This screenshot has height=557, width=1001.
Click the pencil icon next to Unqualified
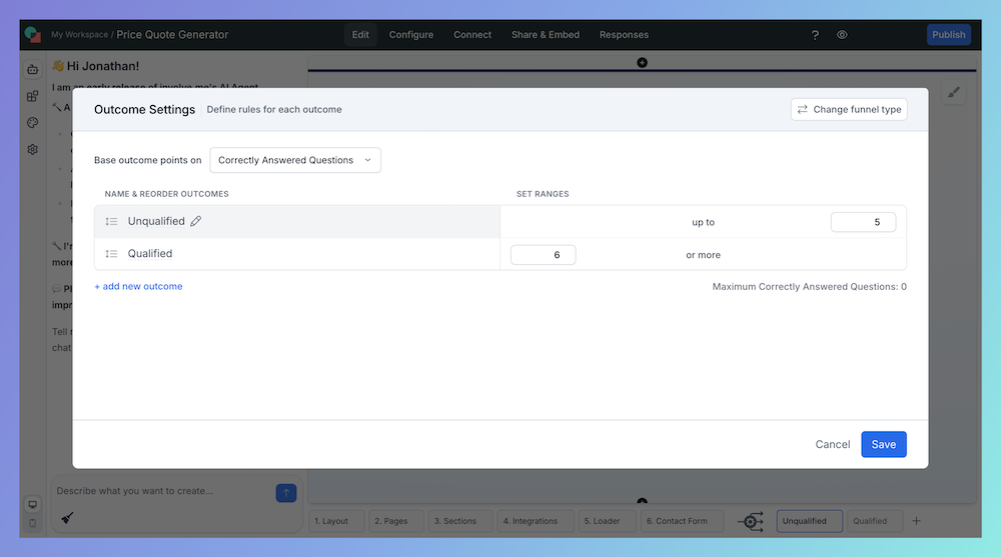pos(196,221)
